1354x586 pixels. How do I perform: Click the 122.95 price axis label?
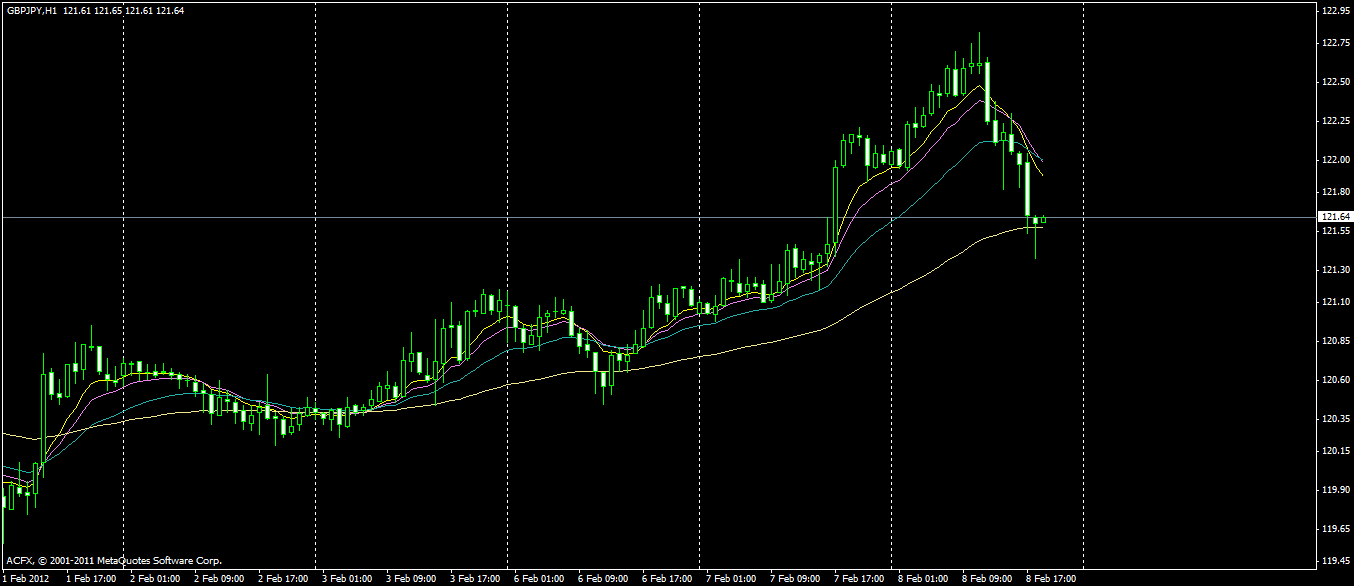click(1336, 11)
